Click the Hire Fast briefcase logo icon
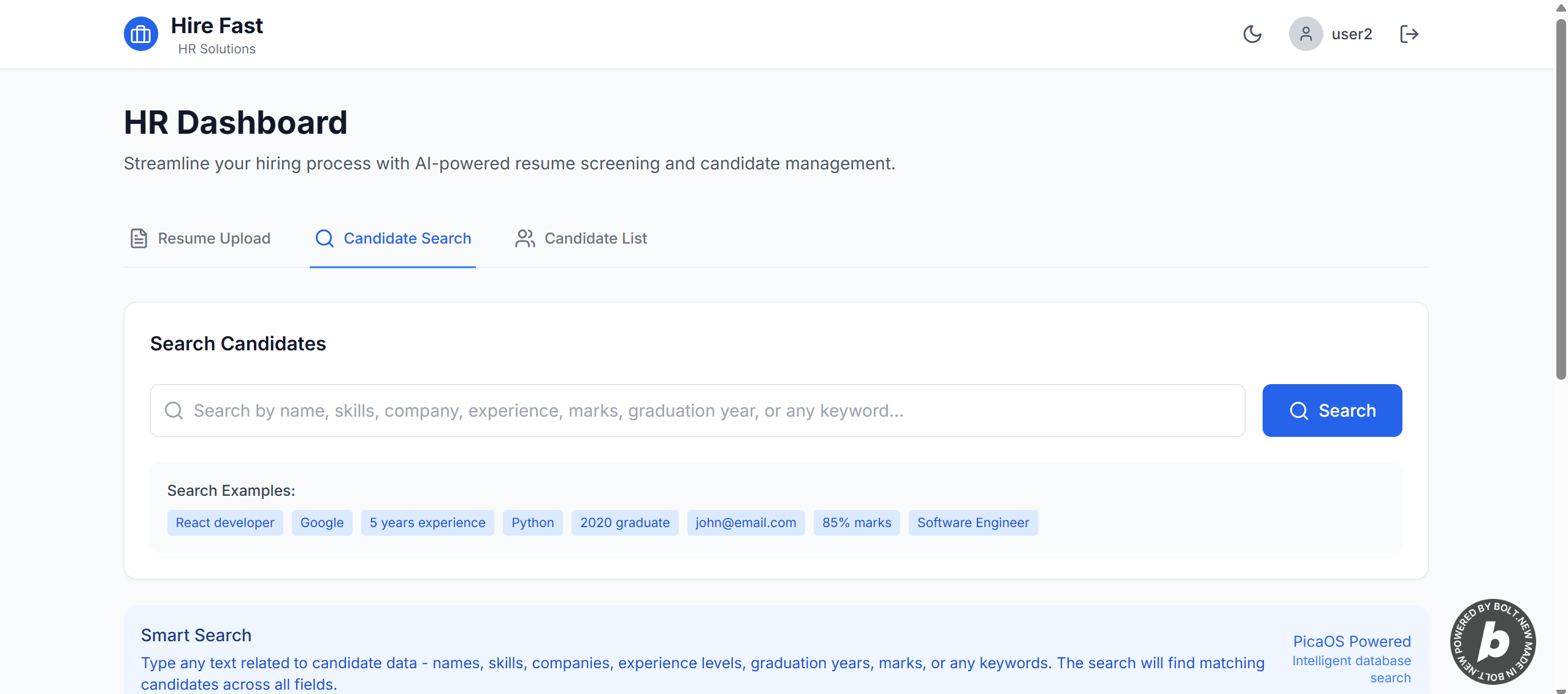This screenshot has width=1568, height=694. pos(140,34)
